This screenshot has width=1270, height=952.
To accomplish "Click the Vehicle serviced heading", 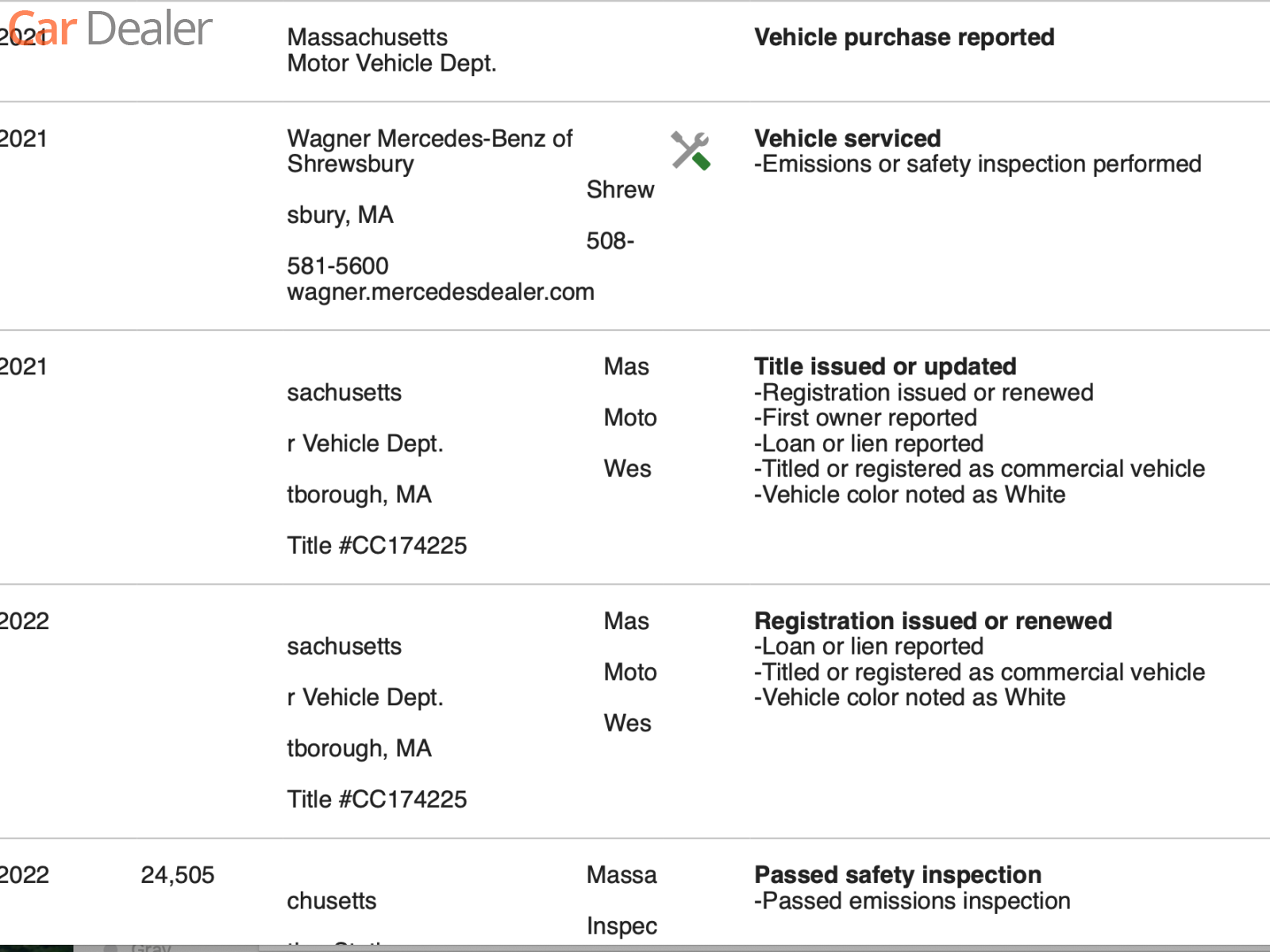I will pos(847,138).
